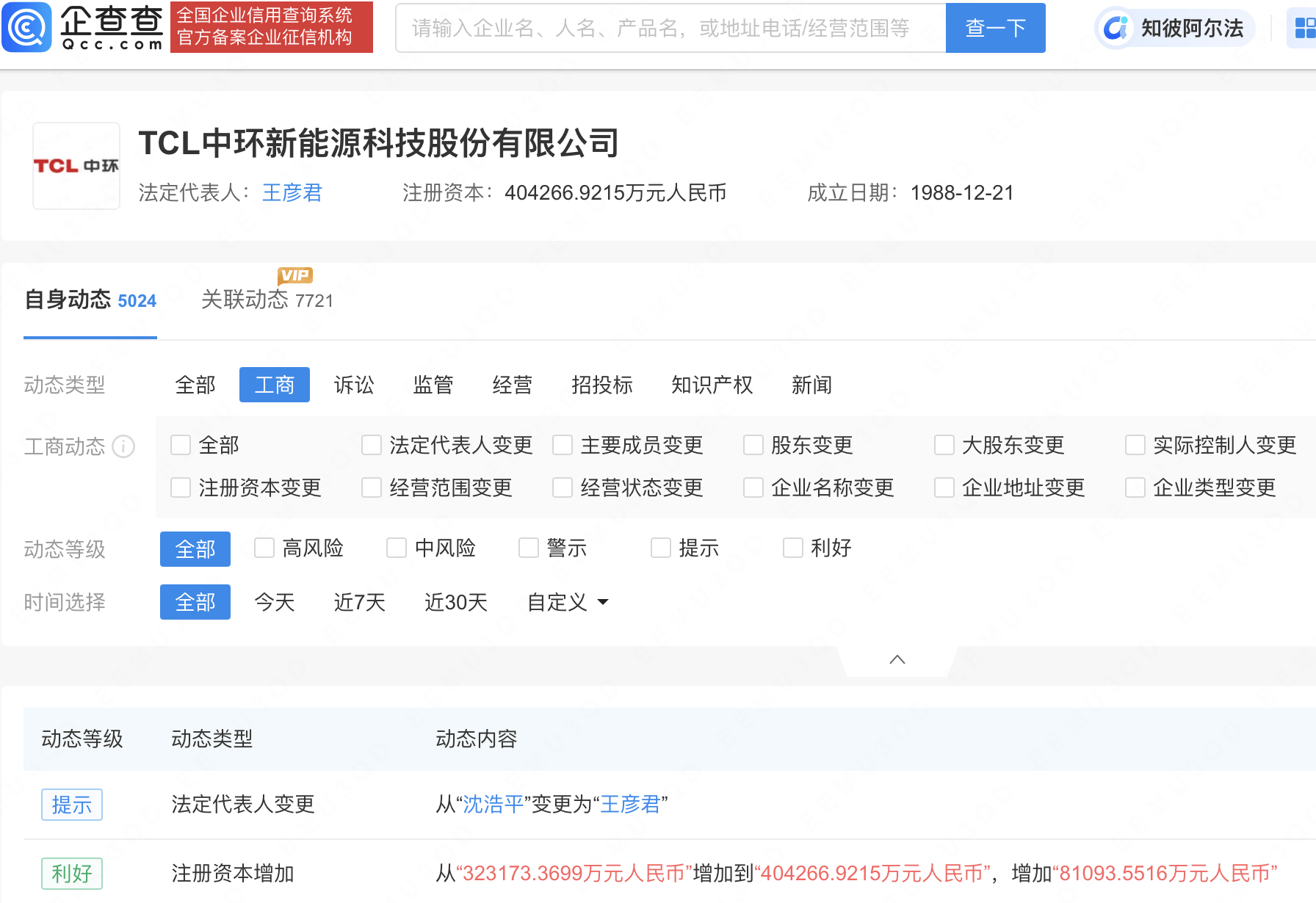Check the 注册资本变更 checkbox
The height and width of the screenshot is (903, 1316).
point(181,487)
